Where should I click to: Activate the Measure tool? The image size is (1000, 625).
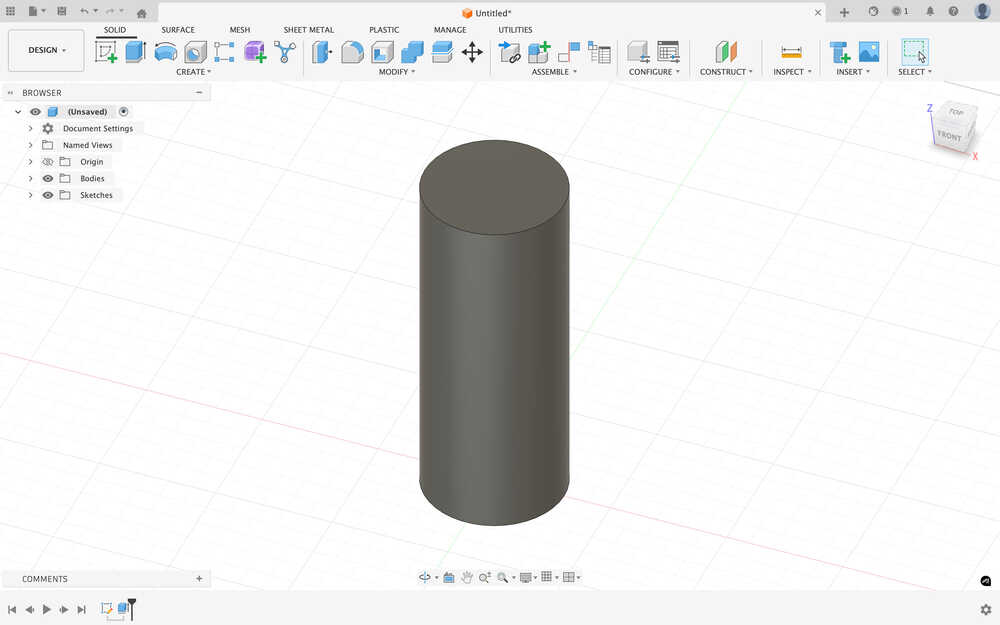coord(791,52)
